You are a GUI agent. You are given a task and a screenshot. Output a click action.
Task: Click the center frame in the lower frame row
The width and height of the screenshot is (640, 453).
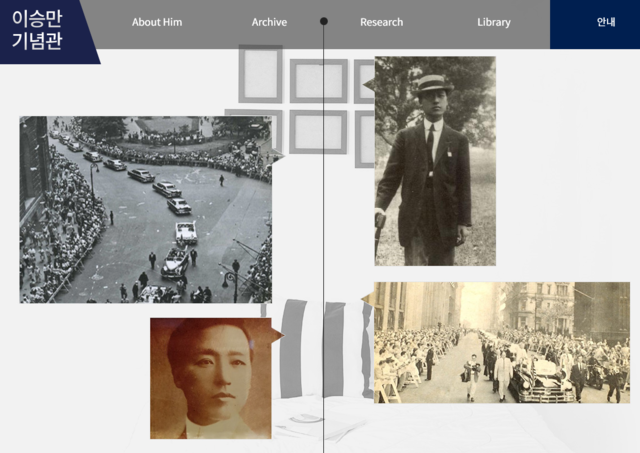319,131
